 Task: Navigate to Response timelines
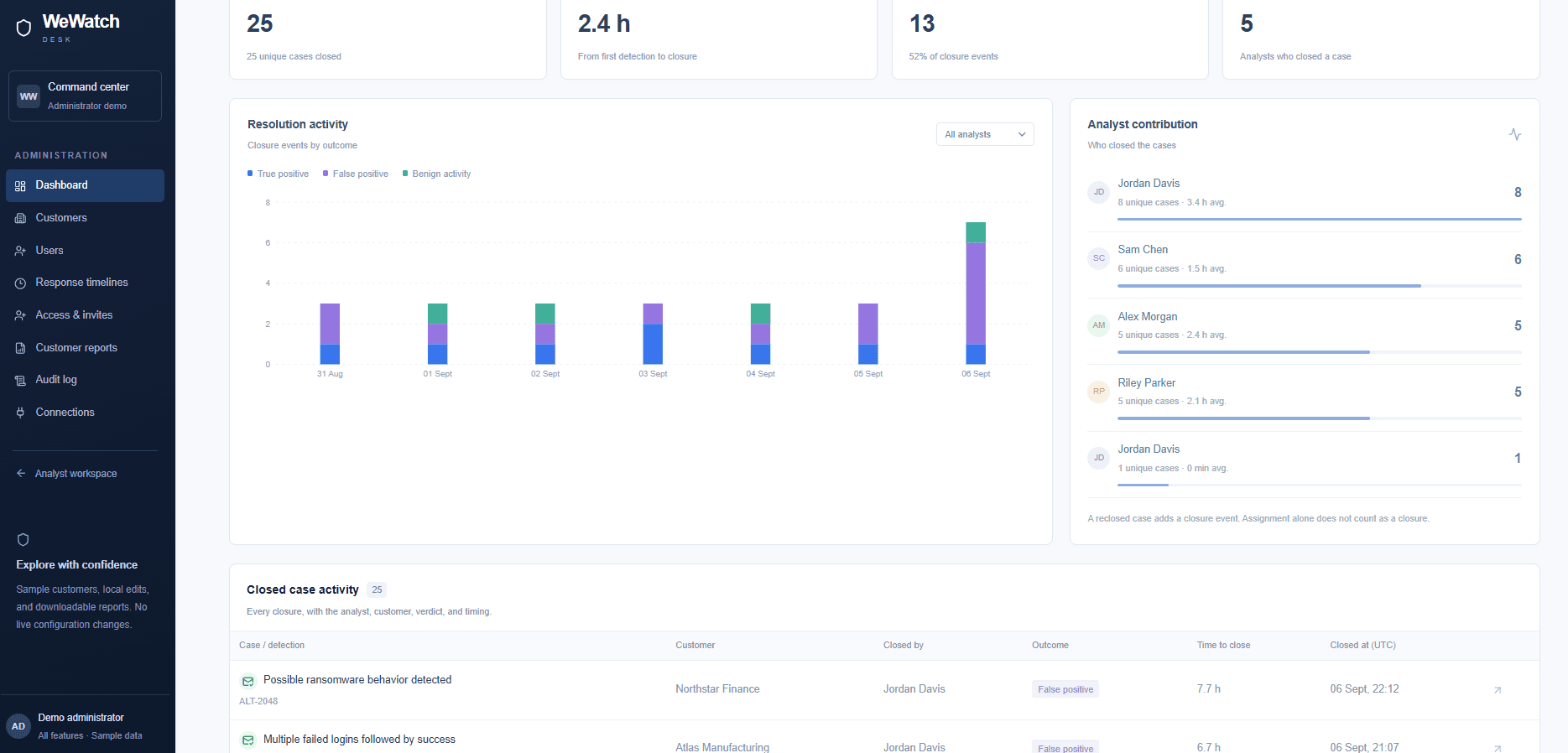85,283
